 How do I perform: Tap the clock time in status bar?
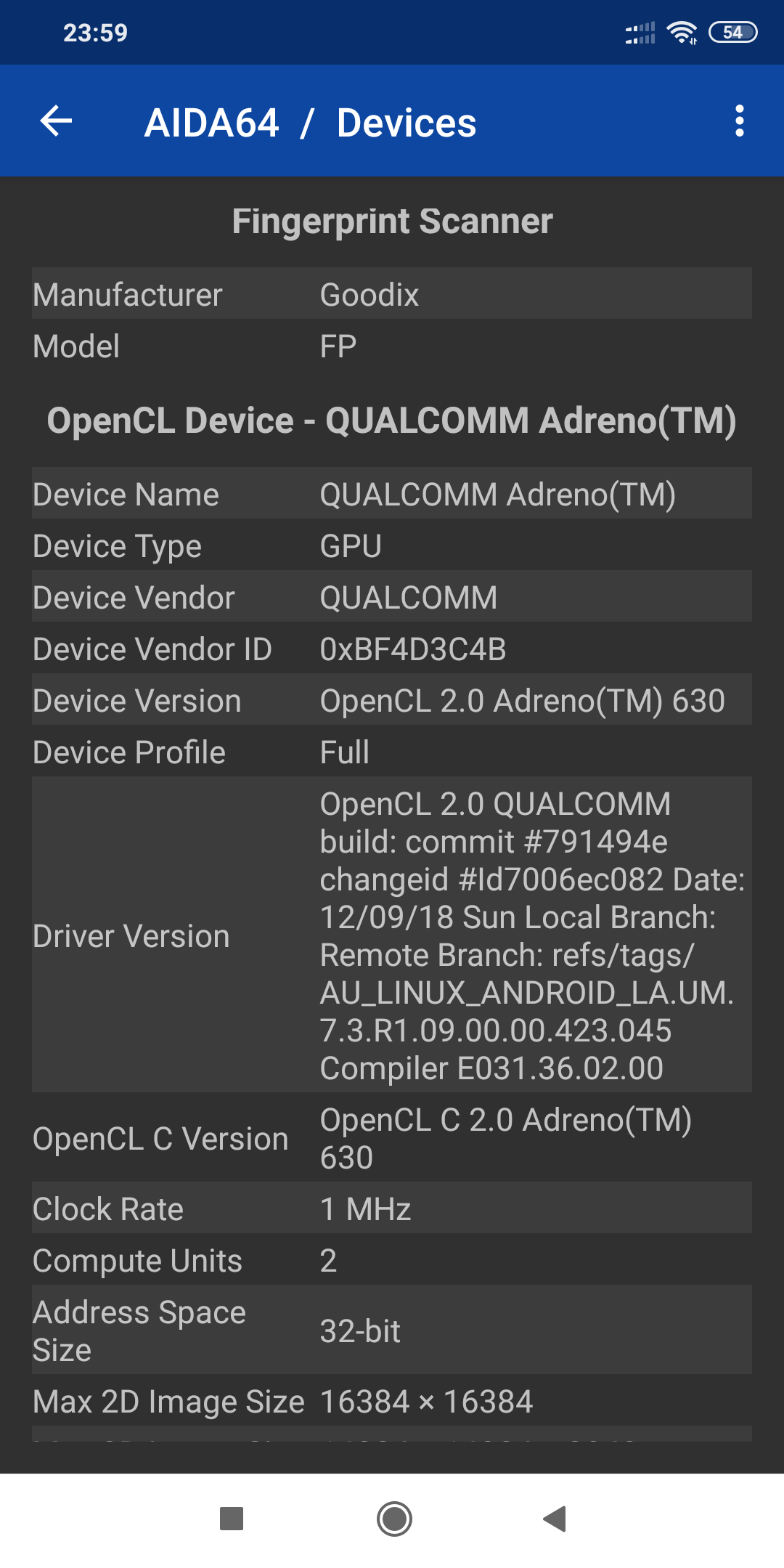(x=95, y=33)
